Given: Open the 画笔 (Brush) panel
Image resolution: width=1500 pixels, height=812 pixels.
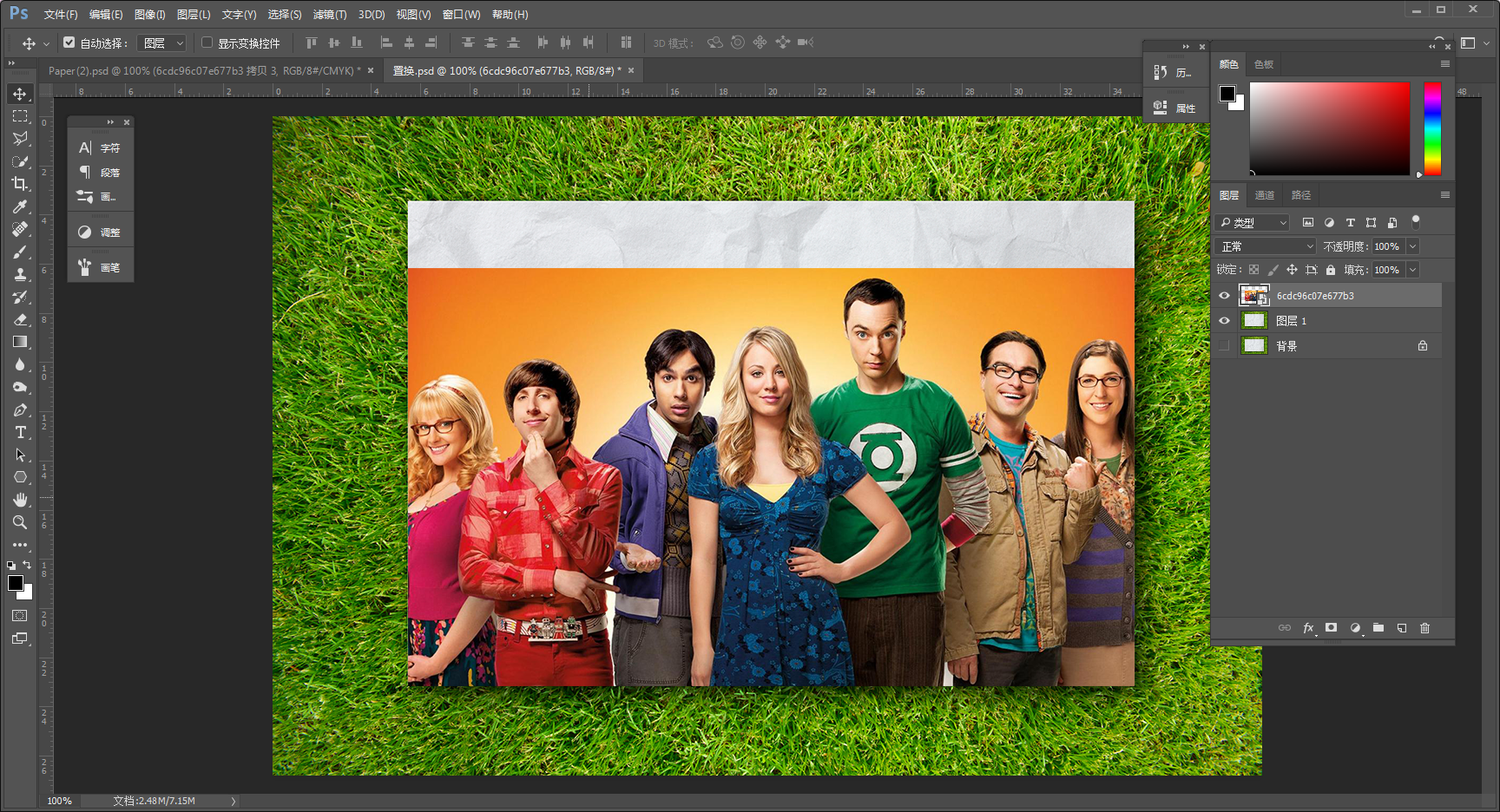Looking at the screenshot, I should pos(100,268).
